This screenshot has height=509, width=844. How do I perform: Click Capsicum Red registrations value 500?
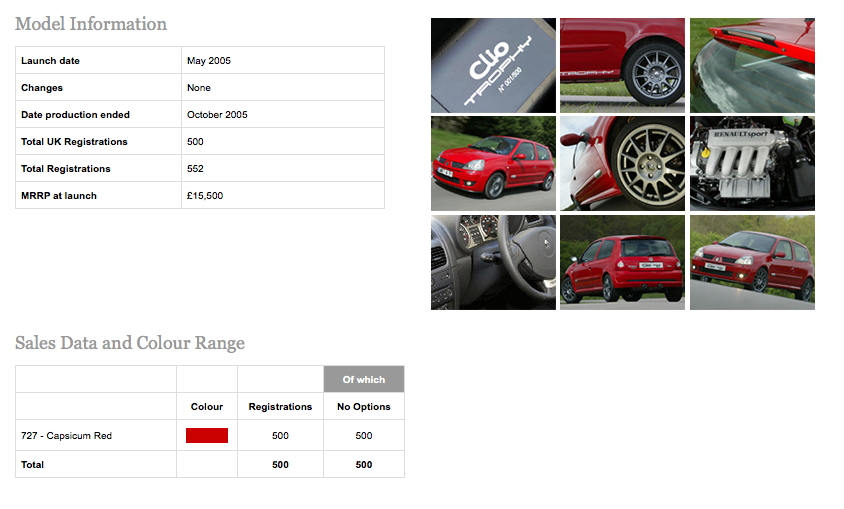[280, 435]
